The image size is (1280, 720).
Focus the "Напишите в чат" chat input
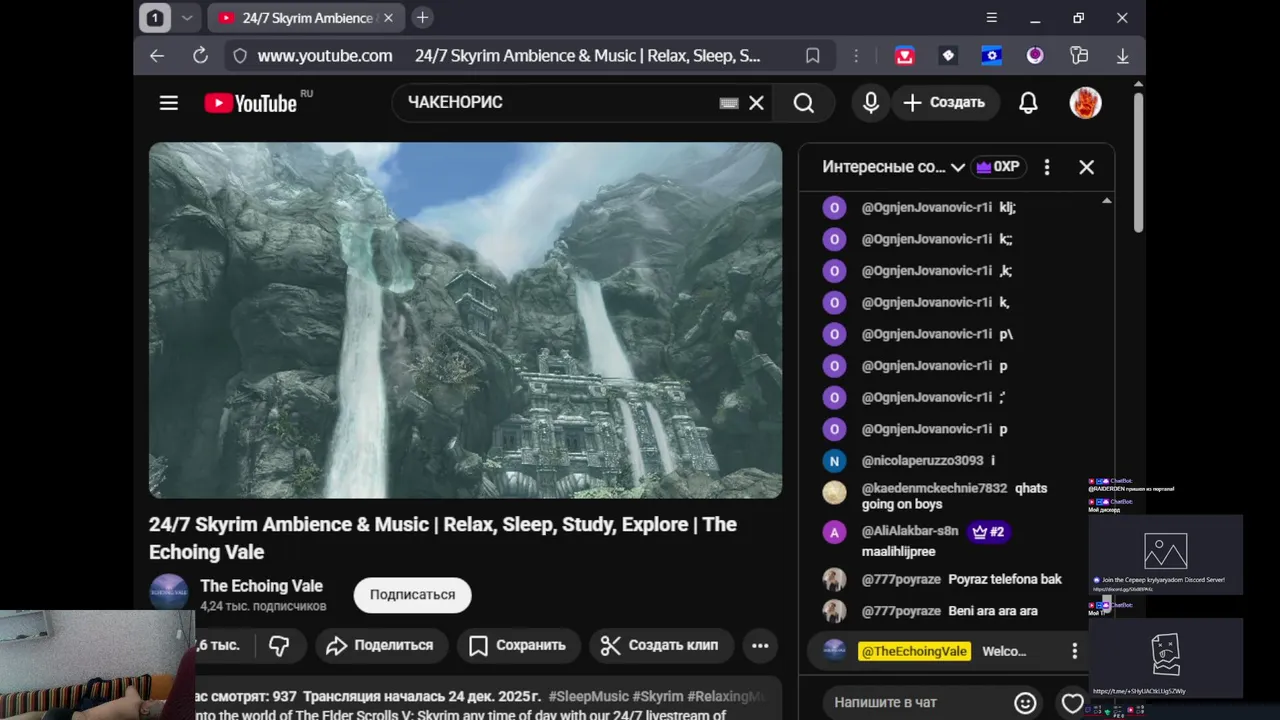coord(915,703)
